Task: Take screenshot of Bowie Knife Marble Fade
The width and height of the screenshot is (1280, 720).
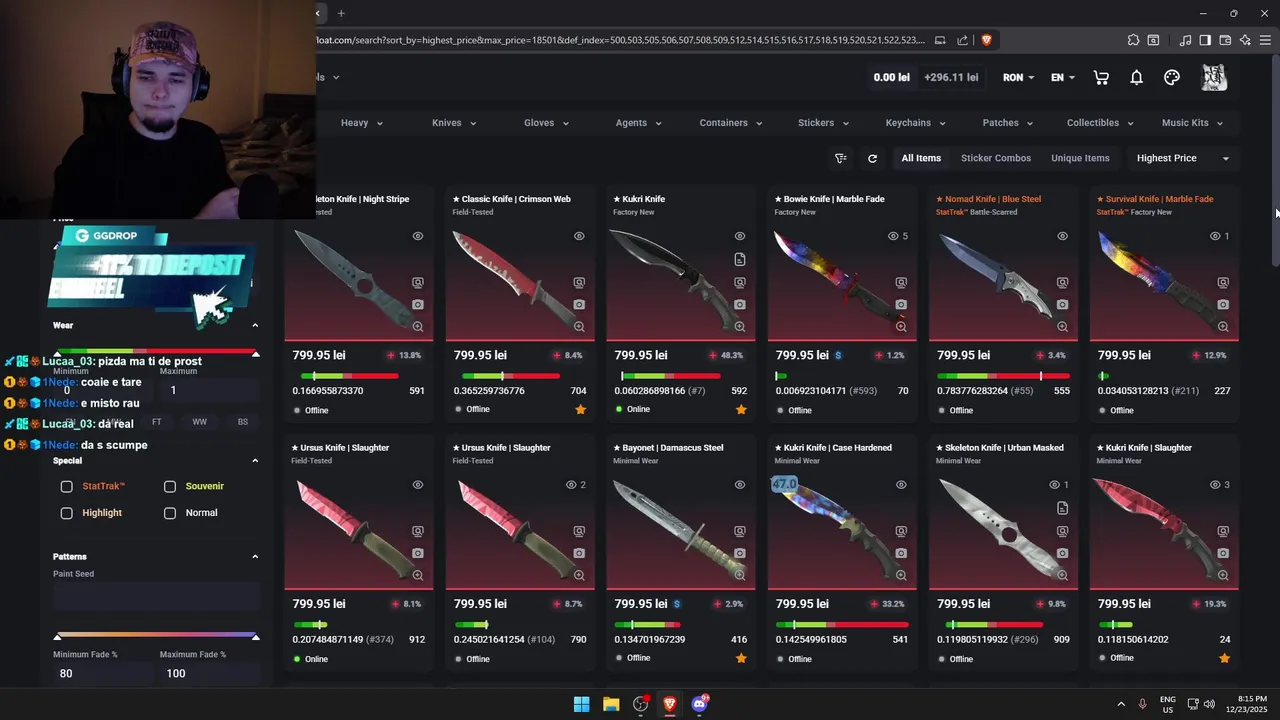Action: pos(901,304)
